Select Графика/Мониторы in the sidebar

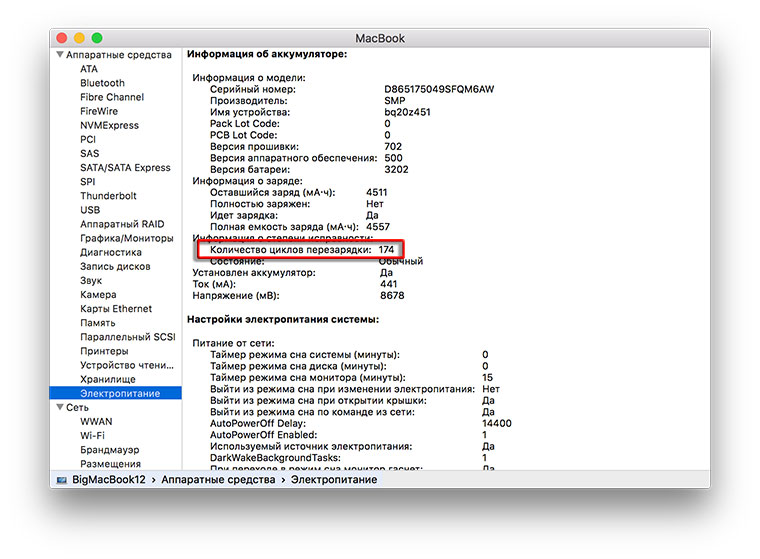[x=127, y=238]
